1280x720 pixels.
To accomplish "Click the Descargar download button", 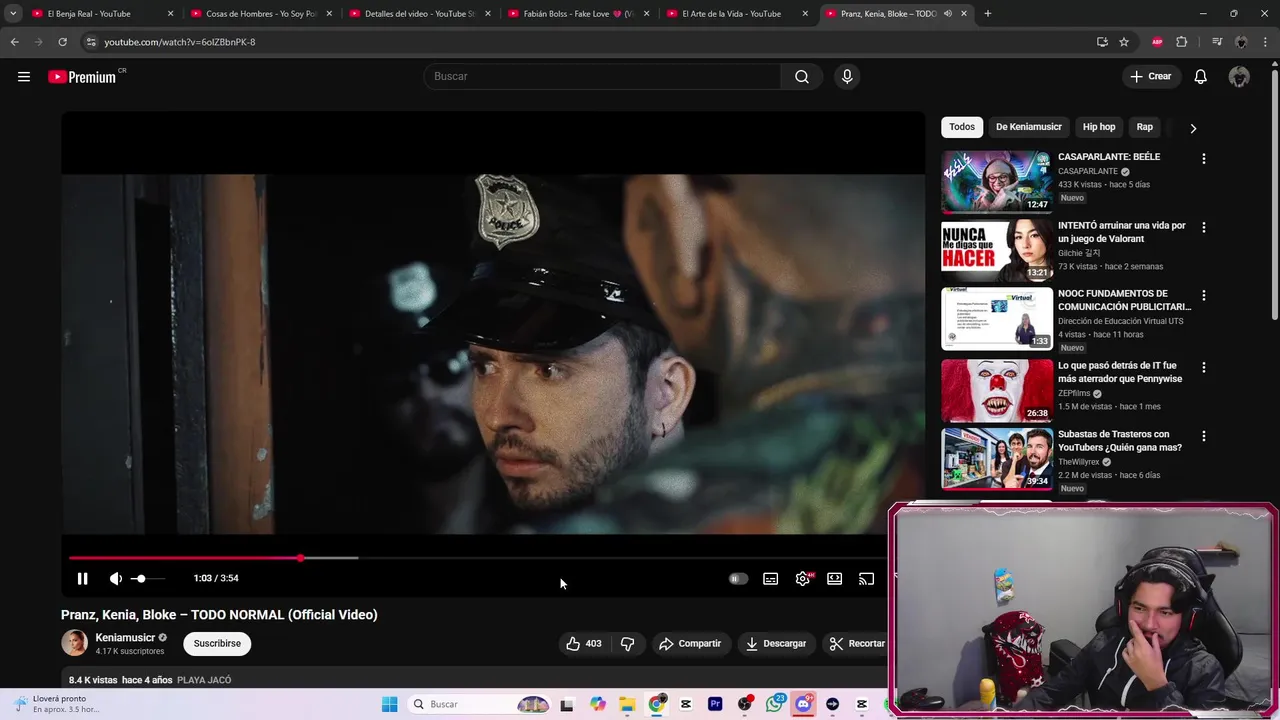I will (x=776, y=644).
